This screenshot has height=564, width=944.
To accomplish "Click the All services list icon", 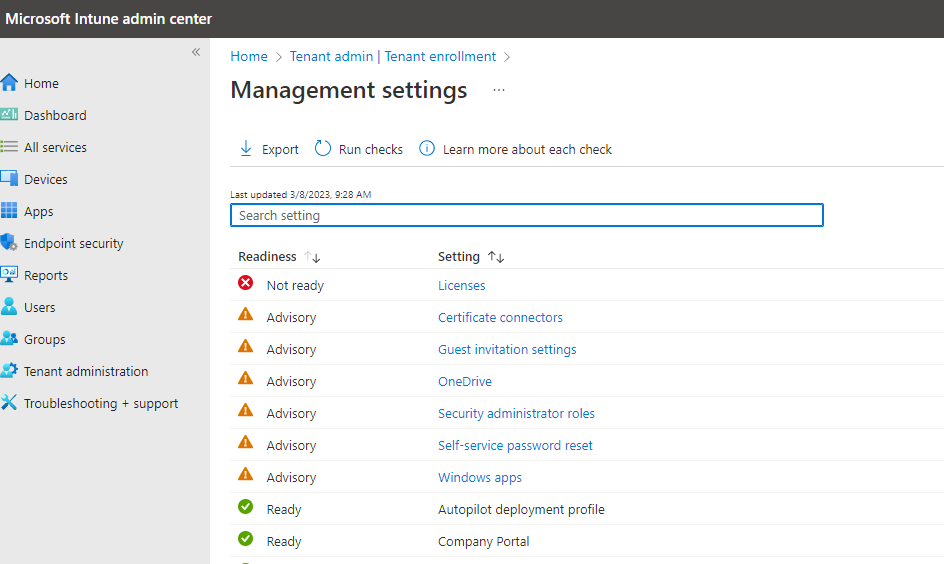I will point(9,146).
